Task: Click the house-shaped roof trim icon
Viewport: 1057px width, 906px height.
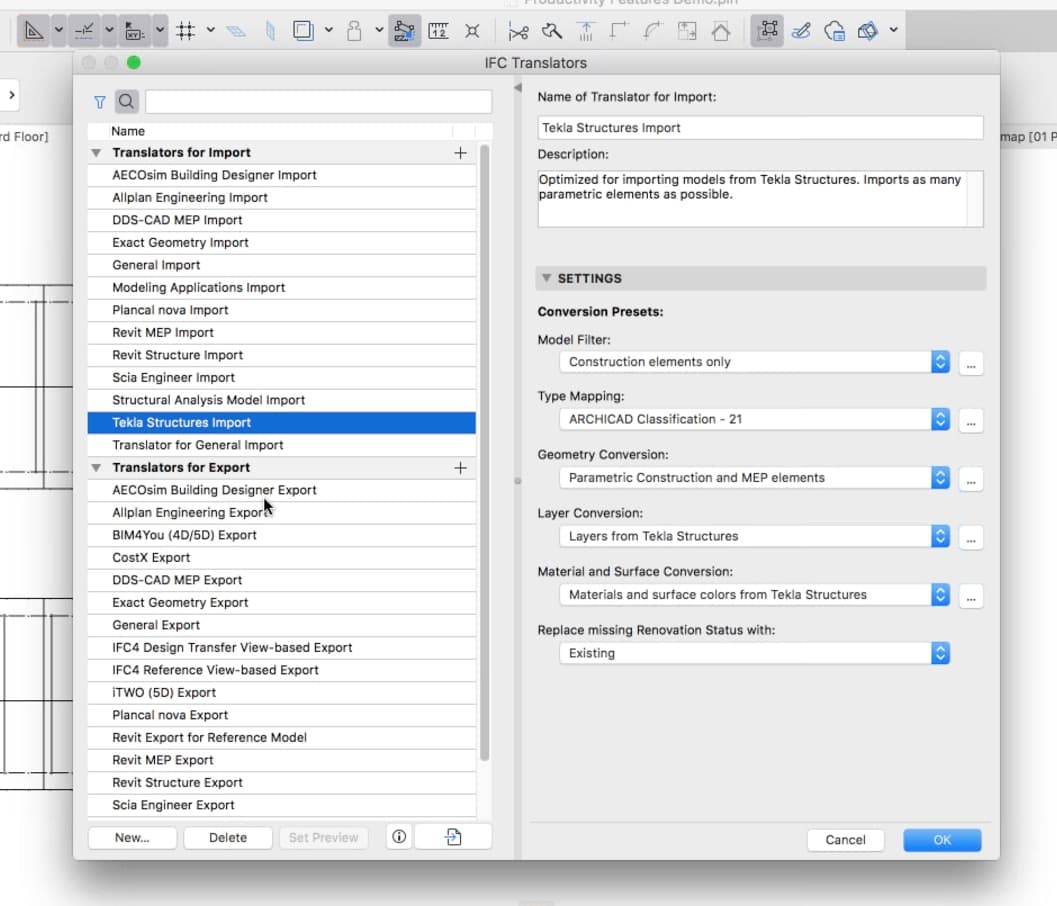Action: [721, 31]
